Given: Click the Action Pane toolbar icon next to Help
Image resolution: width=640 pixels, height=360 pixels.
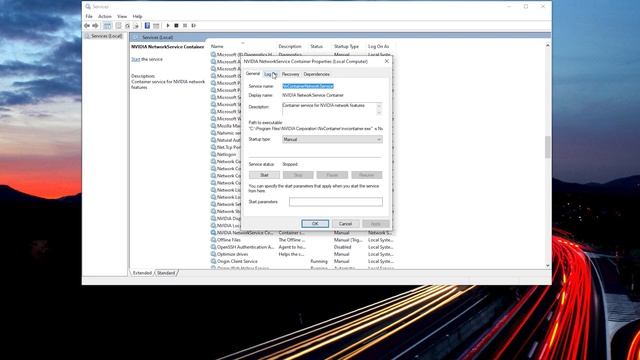Looking at the screenshot, I should click(x=156, y=26).
